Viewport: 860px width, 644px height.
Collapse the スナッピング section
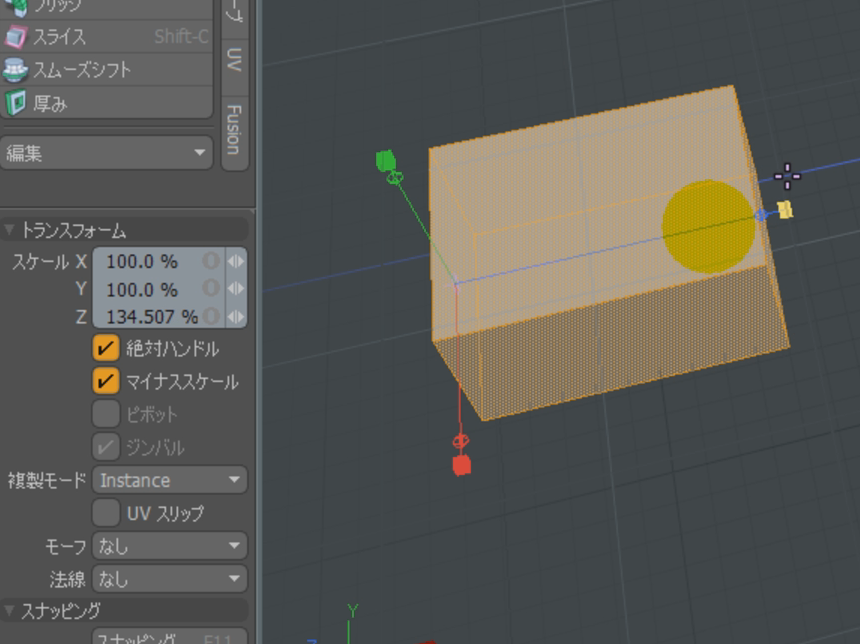[9, 610]
